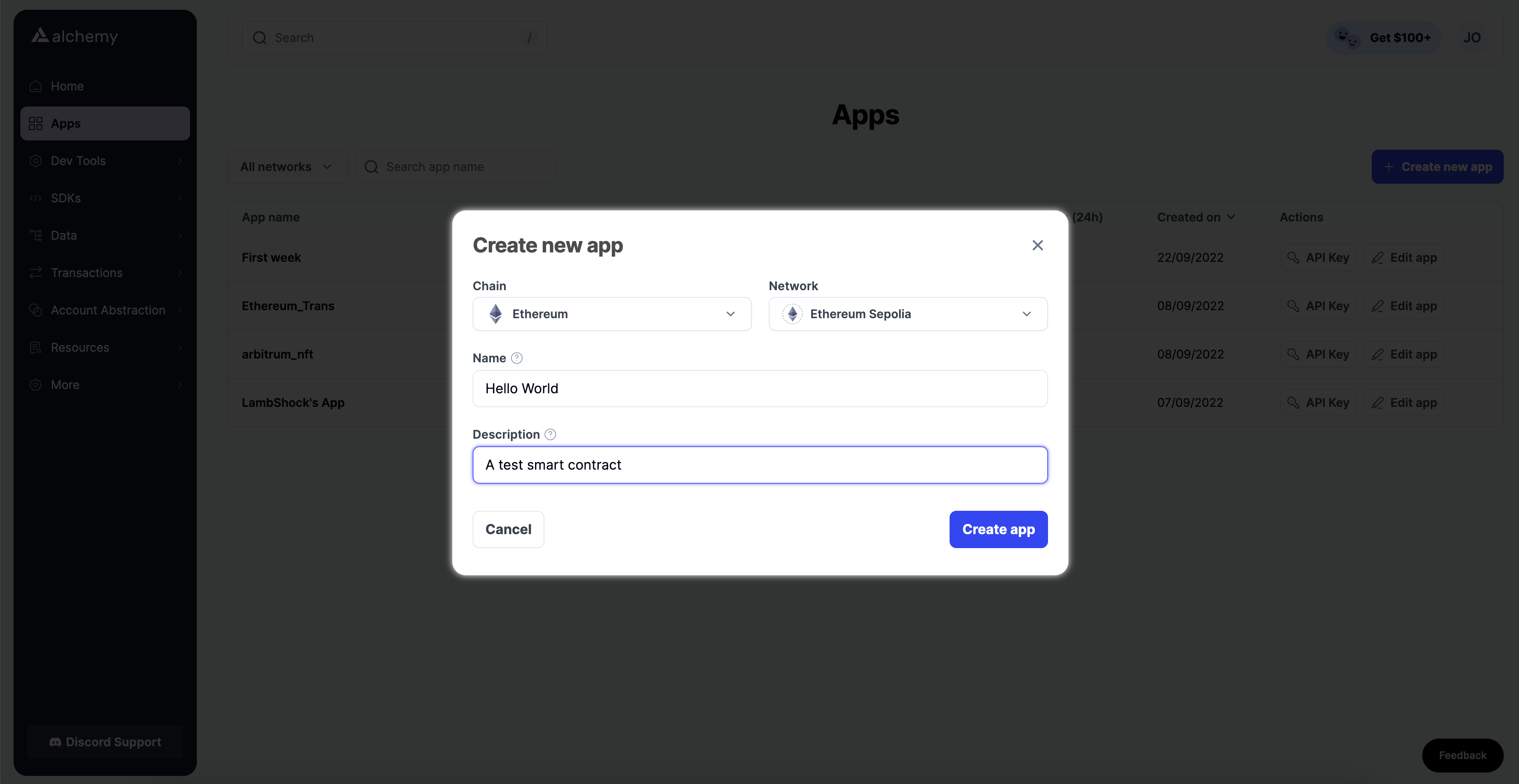Click the Description help question-mark icon
The height and width of the screenshot is (784, 1519).
550,434
